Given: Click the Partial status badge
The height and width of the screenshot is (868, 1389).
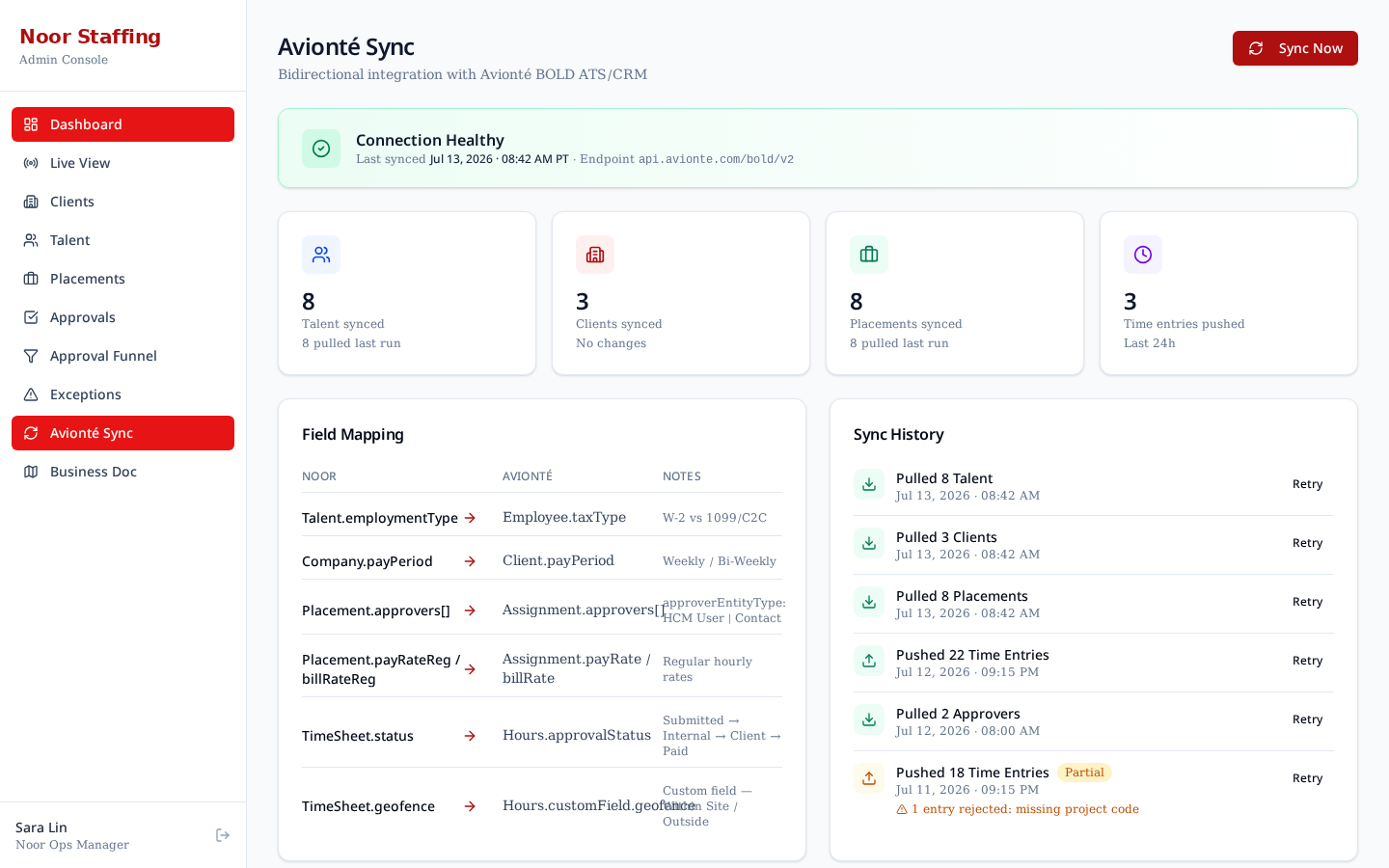Looking at the screenshot, I should tap(1084, 773).
